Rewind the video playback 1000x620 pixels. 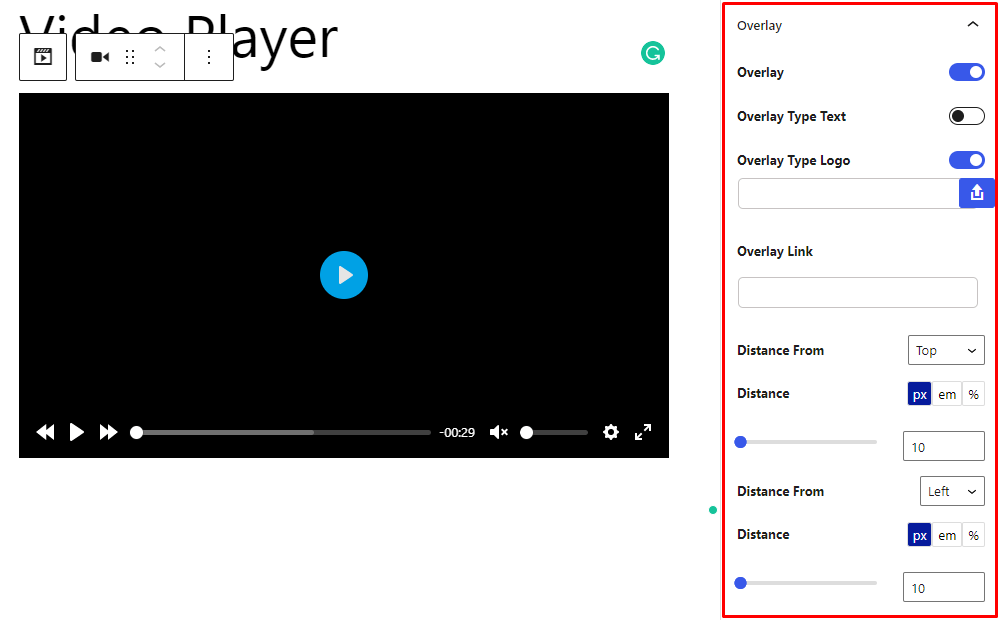(45, 432)
